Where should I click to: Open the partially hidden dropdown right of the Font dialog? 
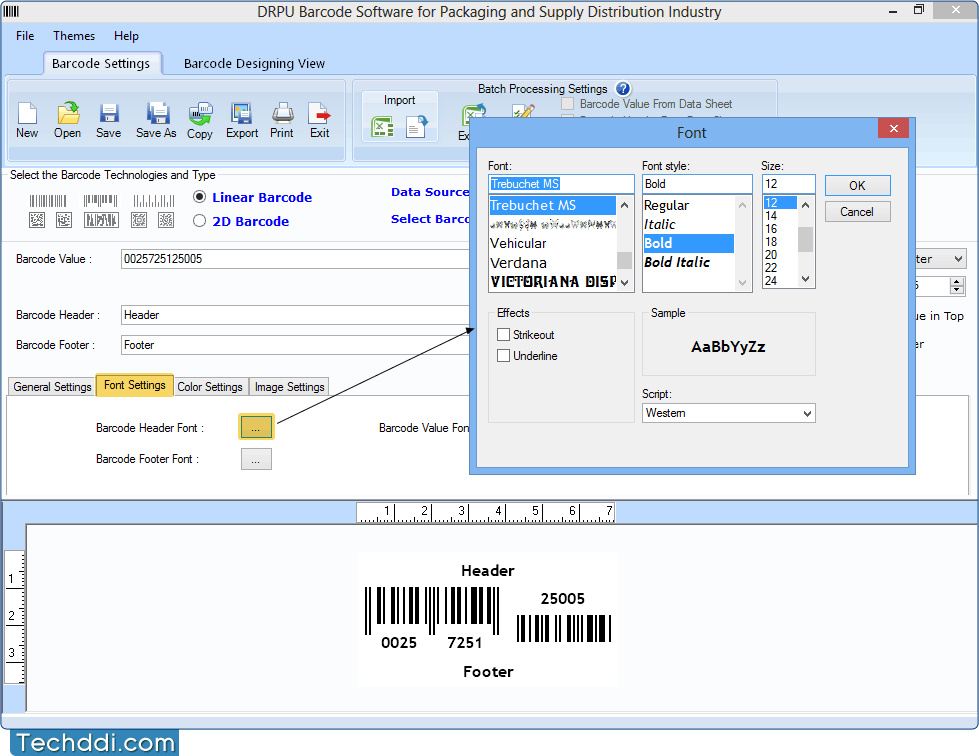pyautogui.click(x=958, y=258)
